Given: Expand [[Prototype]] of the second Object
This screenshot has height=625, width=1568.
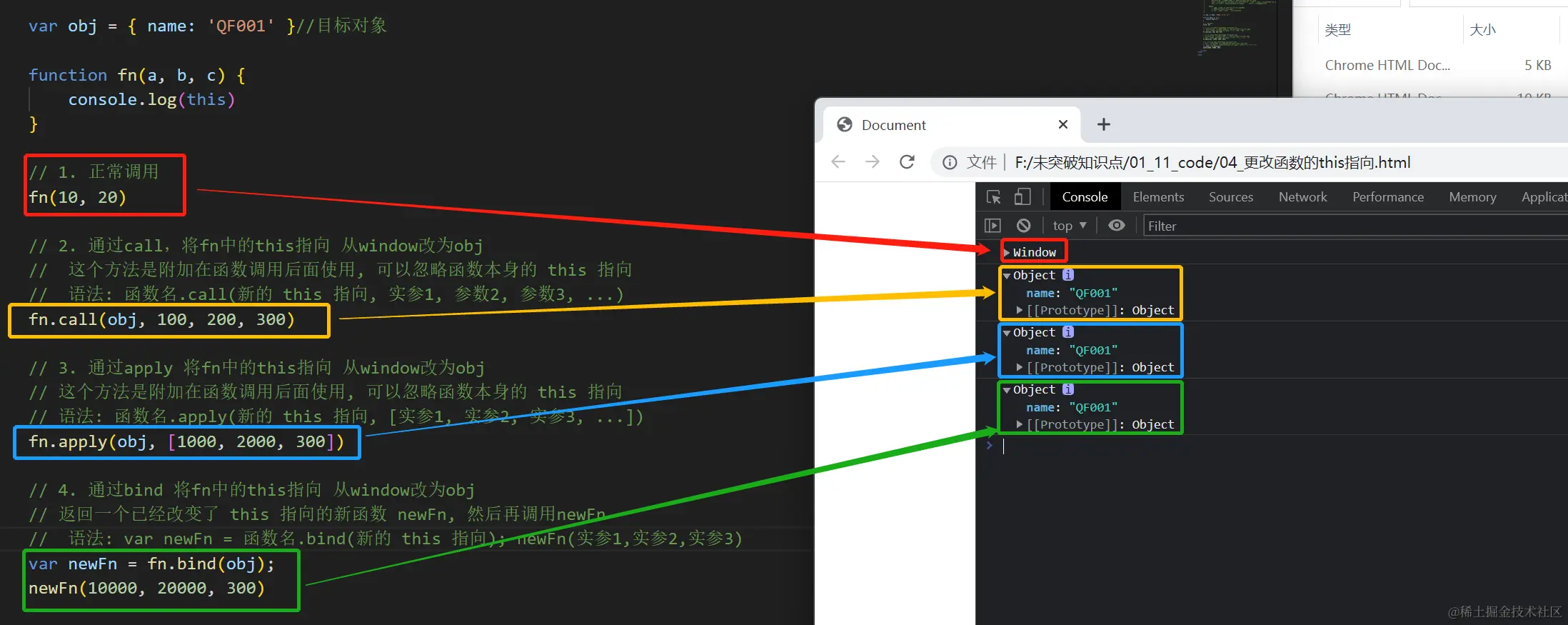Looking at the screenshot, I should click(x=1020, y=367).
